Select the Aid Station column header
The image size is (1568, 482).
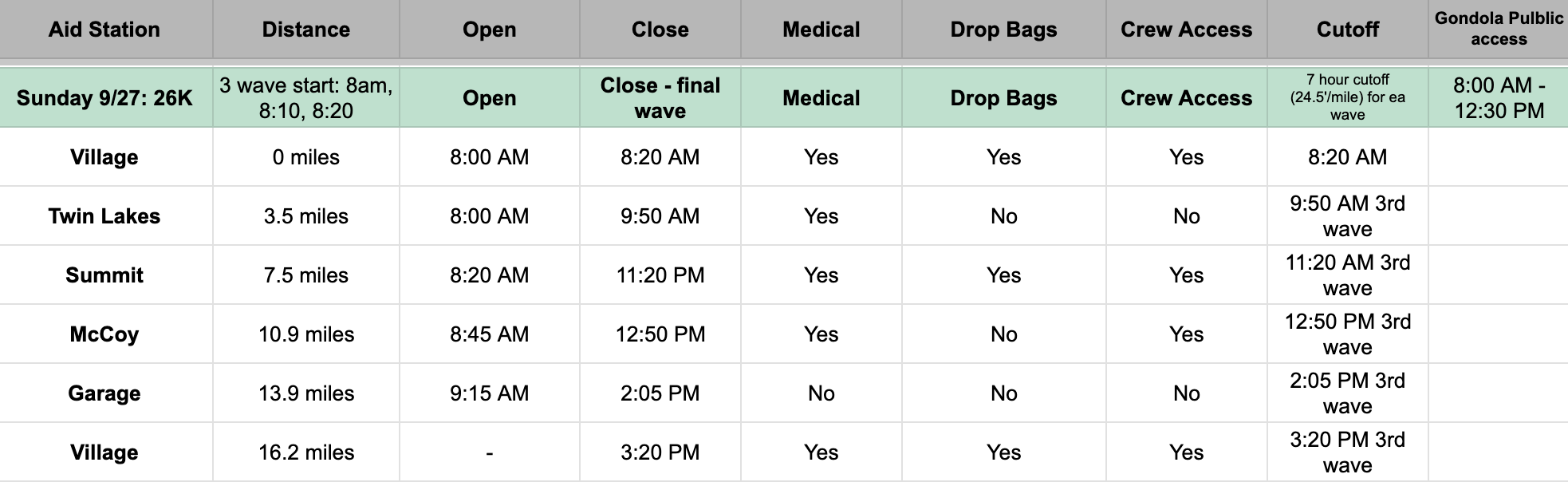(104, 30)
